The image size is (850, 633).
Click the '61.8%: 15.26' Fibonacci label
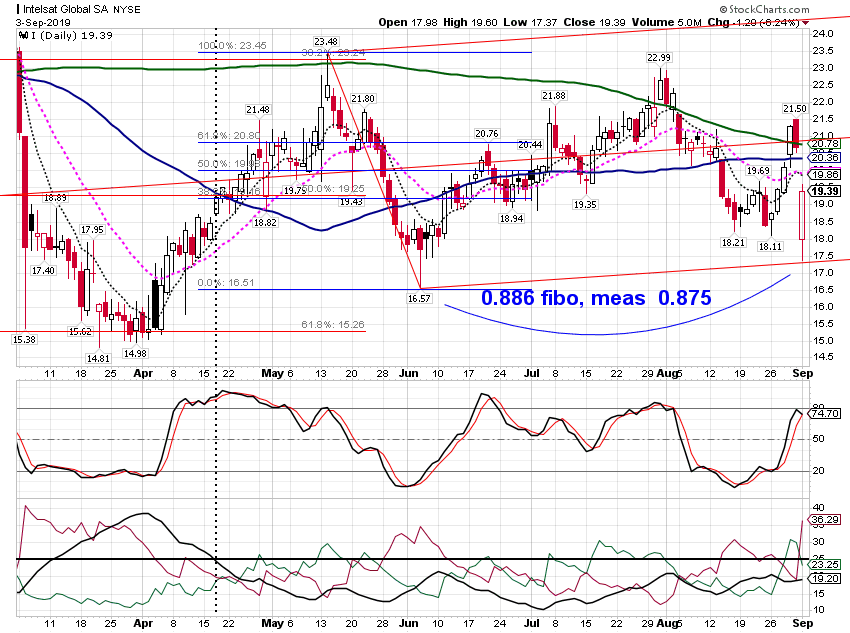point(333,325)
